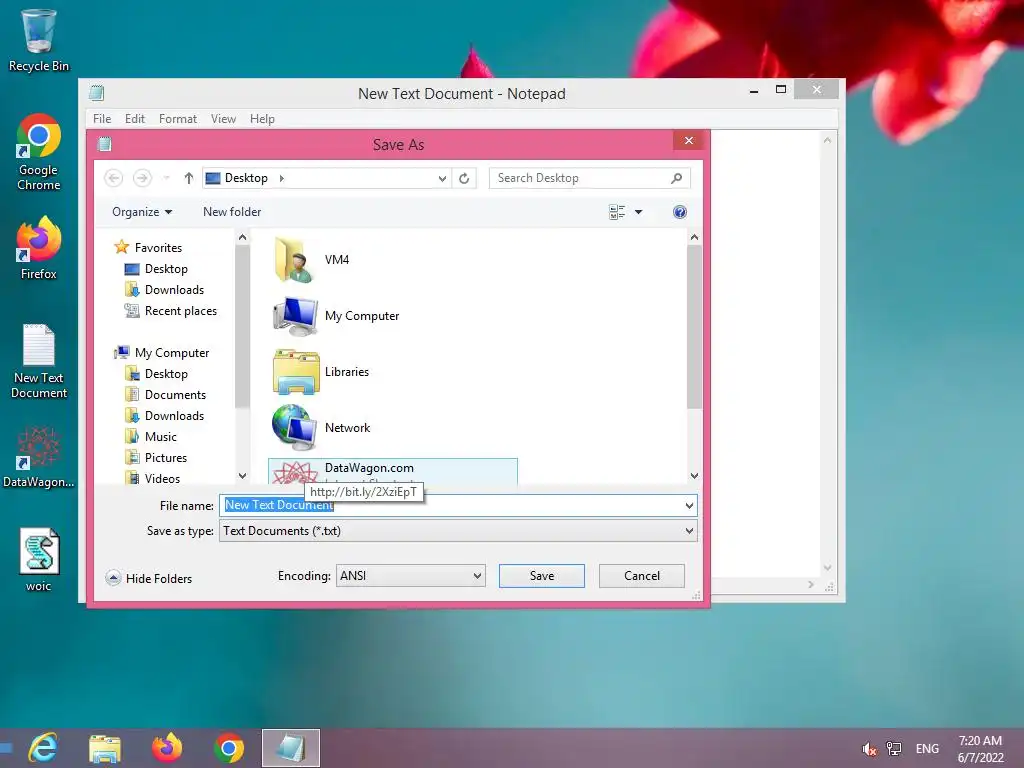Select Downloads under My Computer

164,415
